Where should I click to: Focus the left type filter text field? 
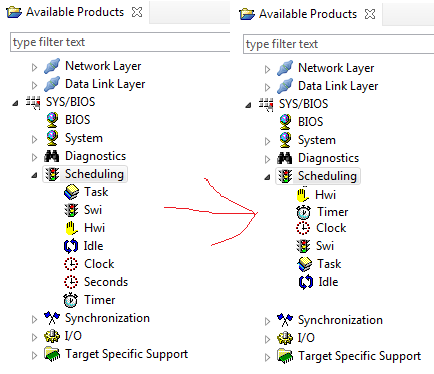tap(120, 42)
